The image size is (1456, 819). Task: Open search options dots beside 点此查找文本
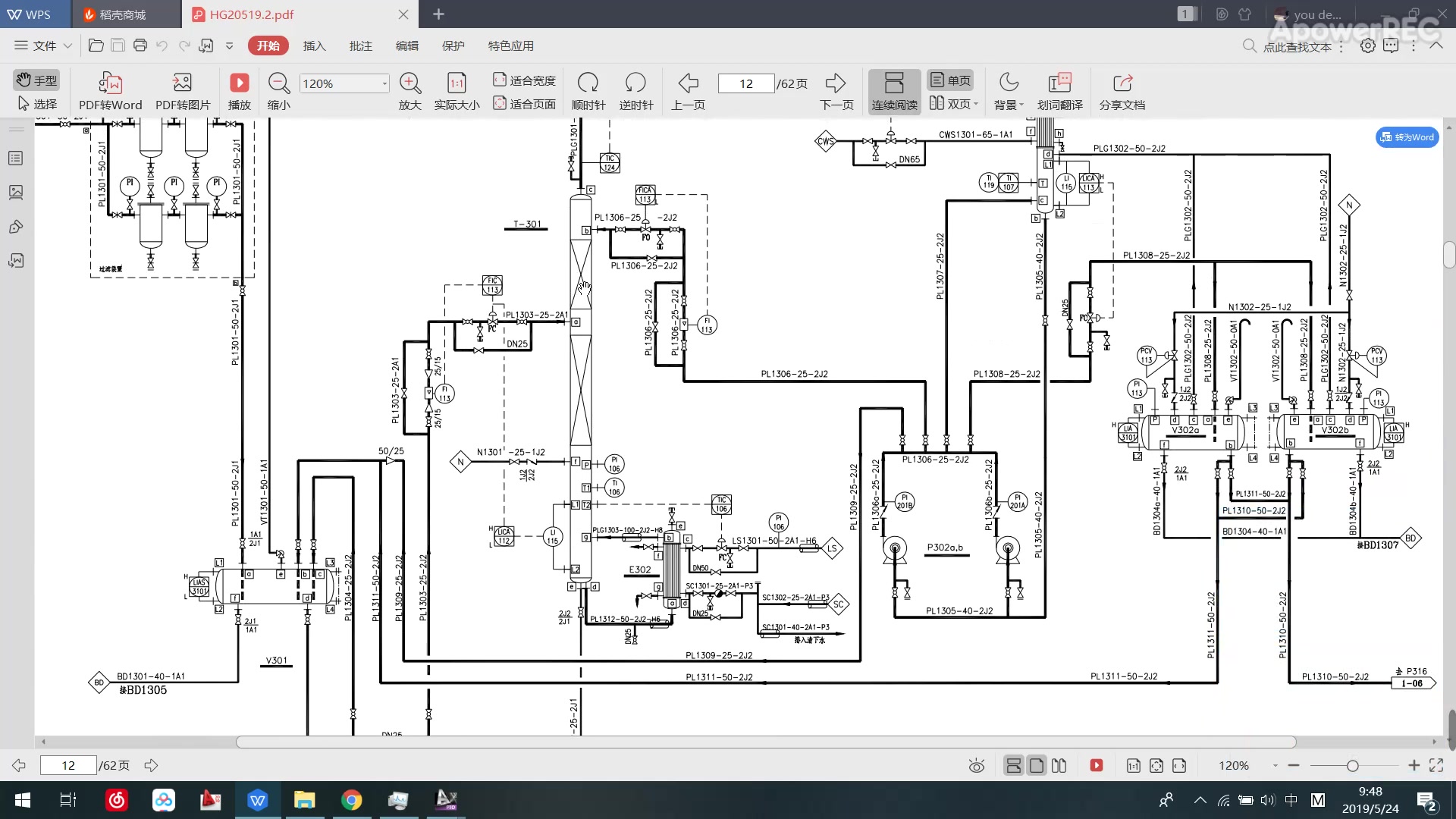(1341, 46)
